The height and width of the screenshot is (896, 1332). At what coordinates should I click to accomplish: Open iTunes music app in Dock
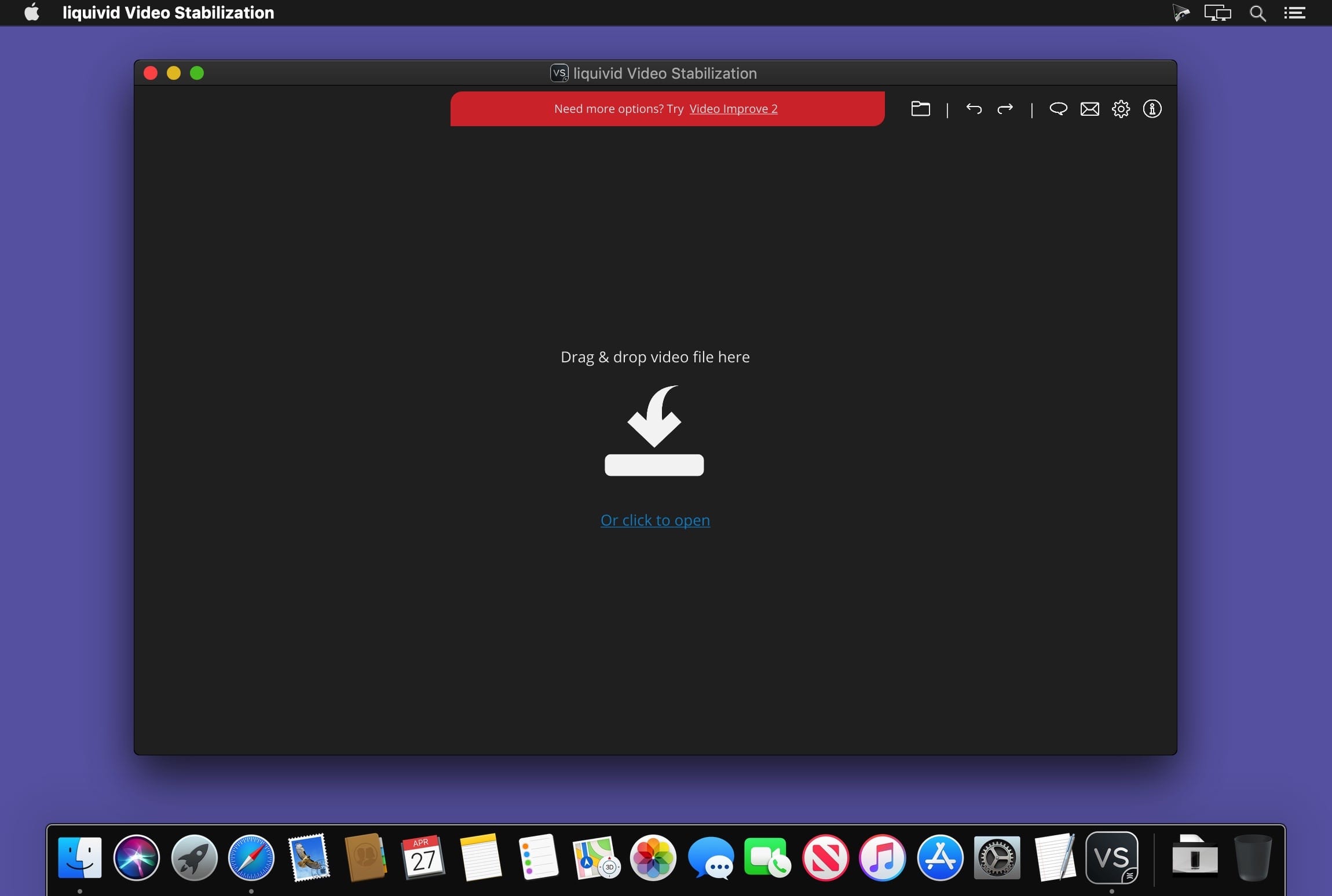click(x=883, y=857)
